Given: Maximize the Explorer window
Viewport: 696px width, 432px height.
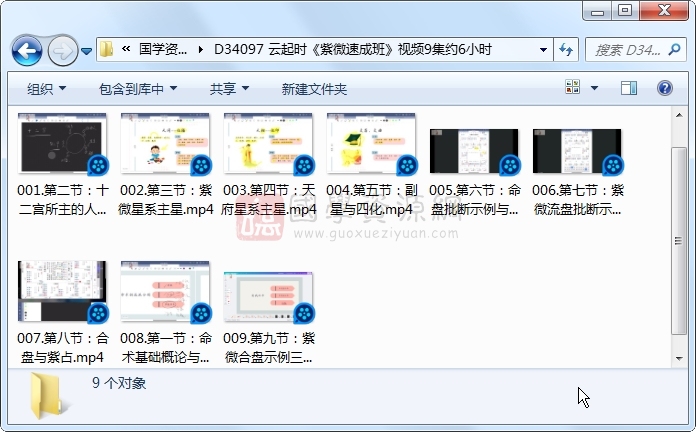Looking at the screenshot, I should point(625,10).
